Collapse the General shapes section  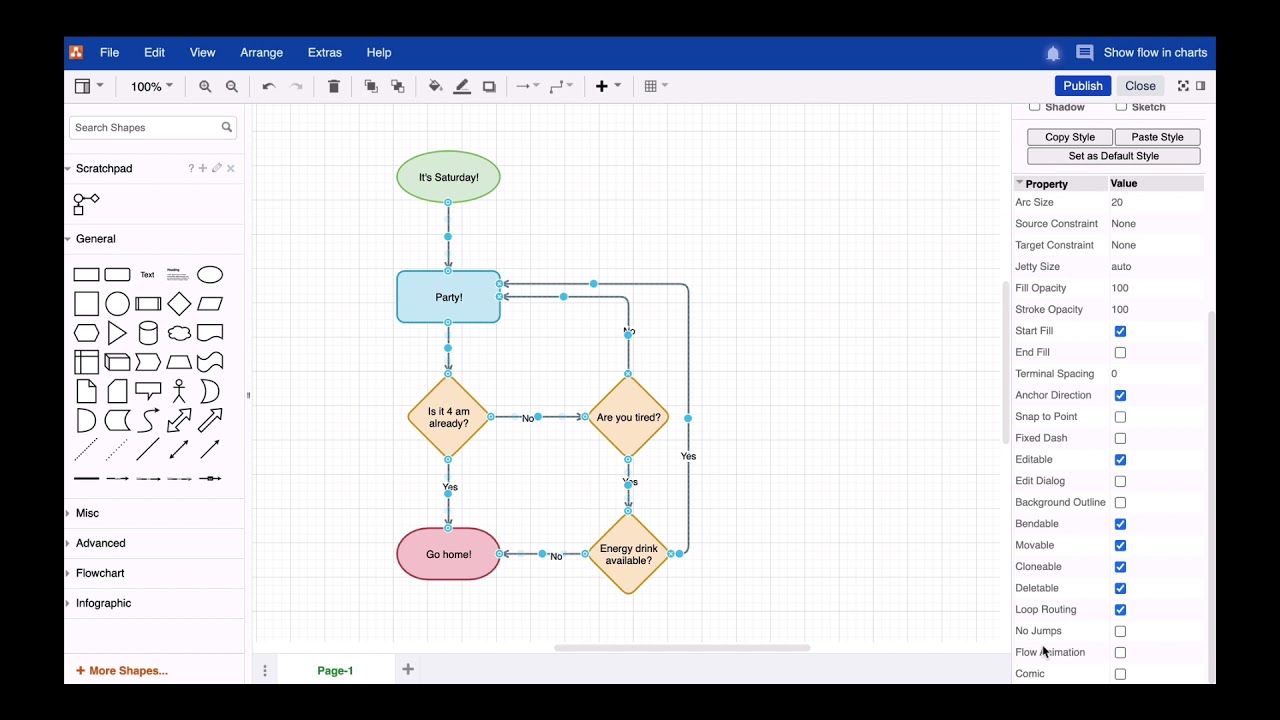tap(95, 239)
